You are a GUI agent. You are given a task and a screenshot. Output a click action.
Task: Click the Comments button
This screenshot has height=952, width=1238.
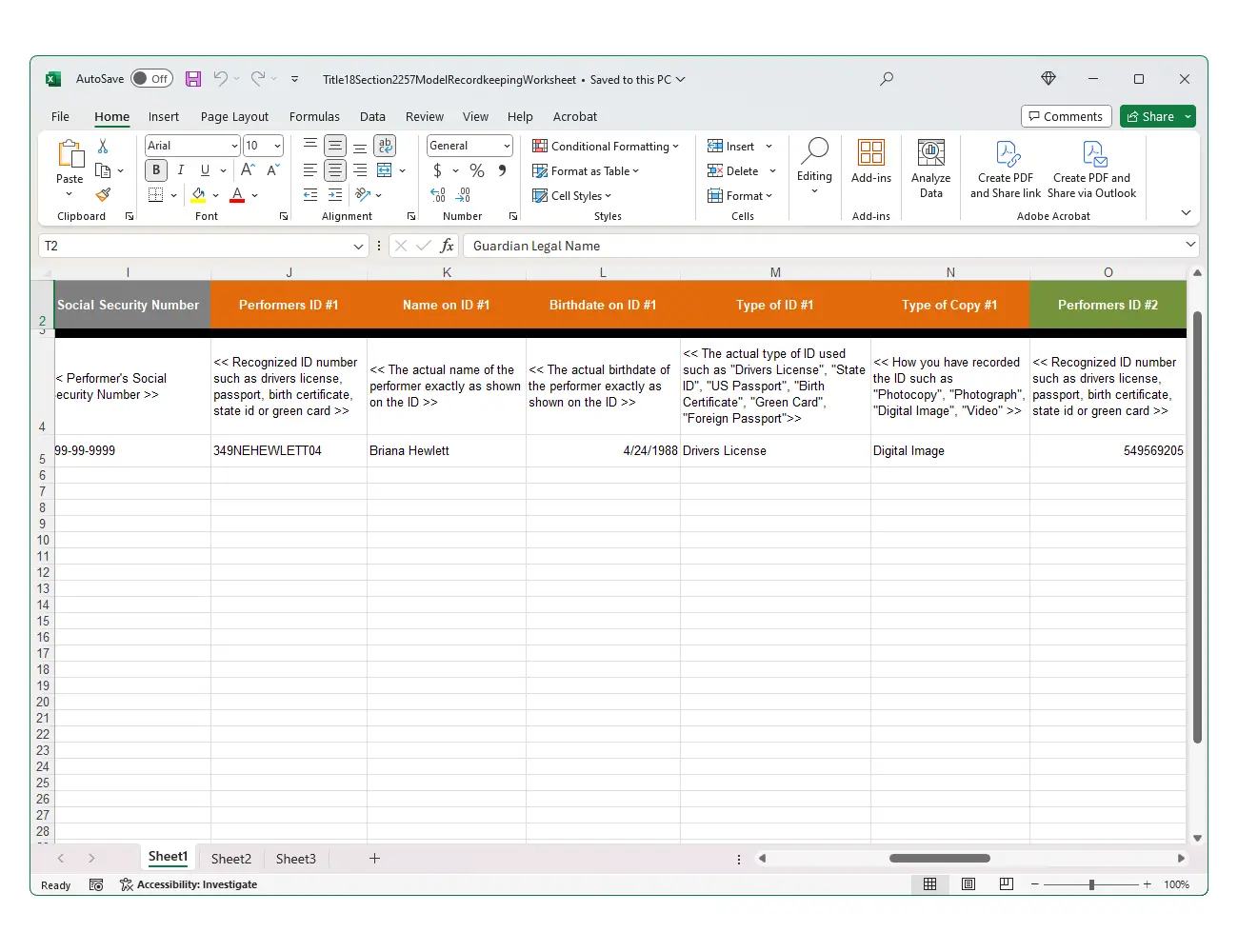point(1067,116)
